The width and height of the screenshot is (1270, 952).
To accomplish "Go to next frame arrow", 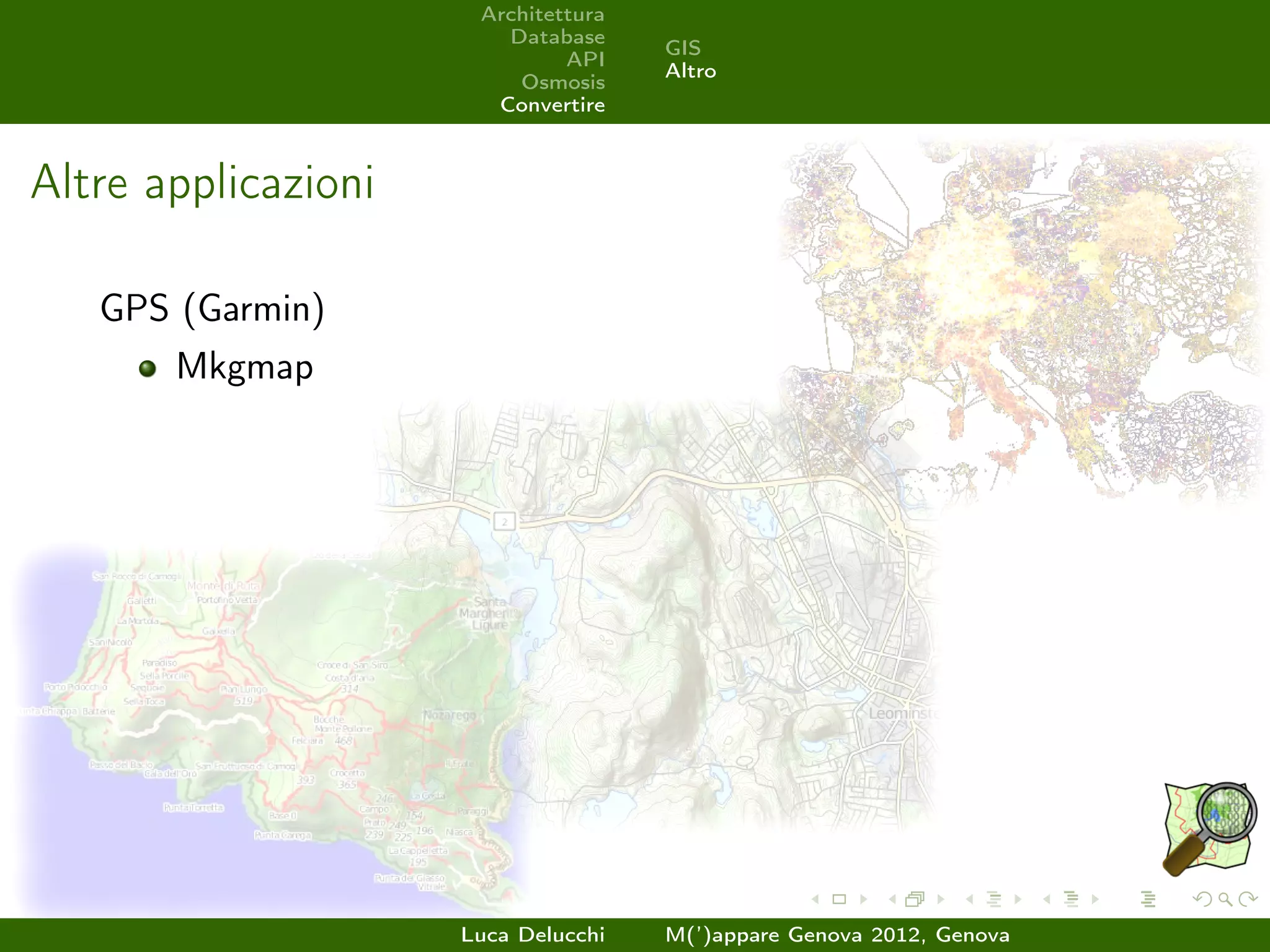I will [x=941, y=899].
